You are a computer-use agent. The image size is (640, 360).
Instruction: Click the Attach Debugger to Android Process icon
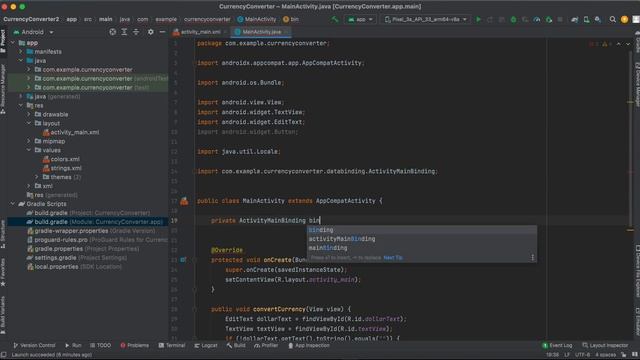[549, 19]
